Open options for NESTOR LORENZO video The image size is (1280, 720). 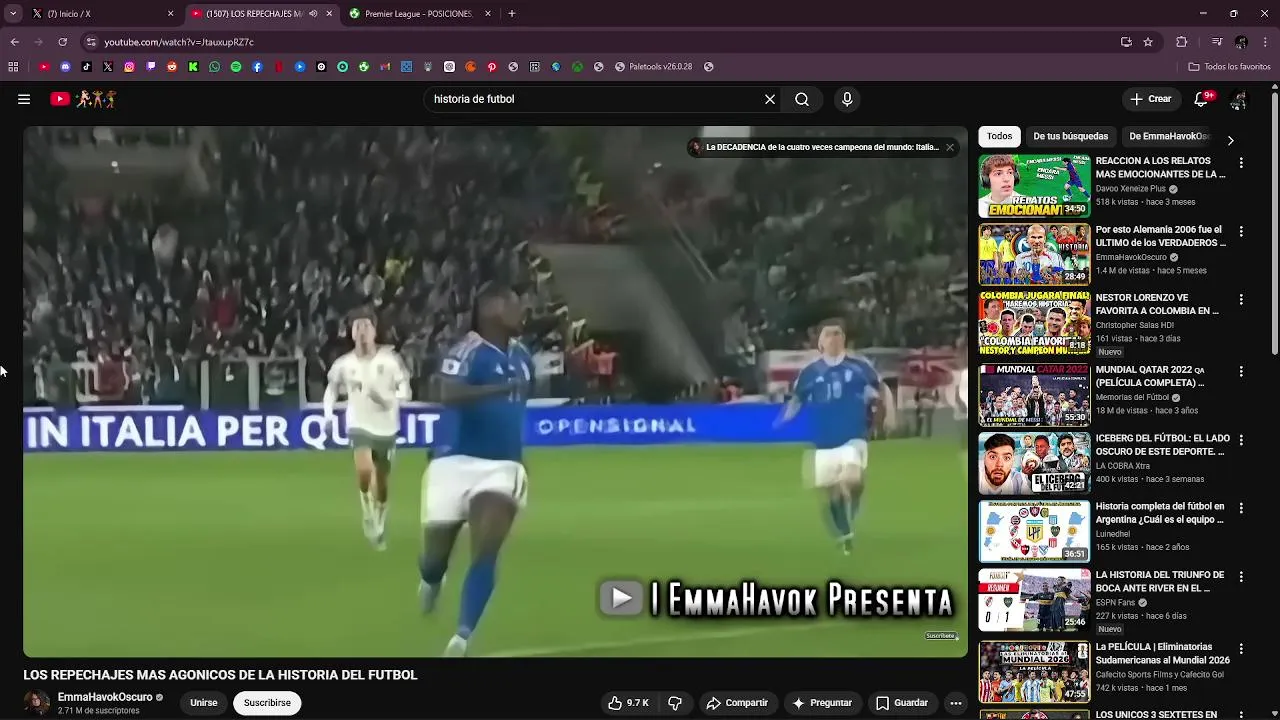click(x=1241, y=299)
